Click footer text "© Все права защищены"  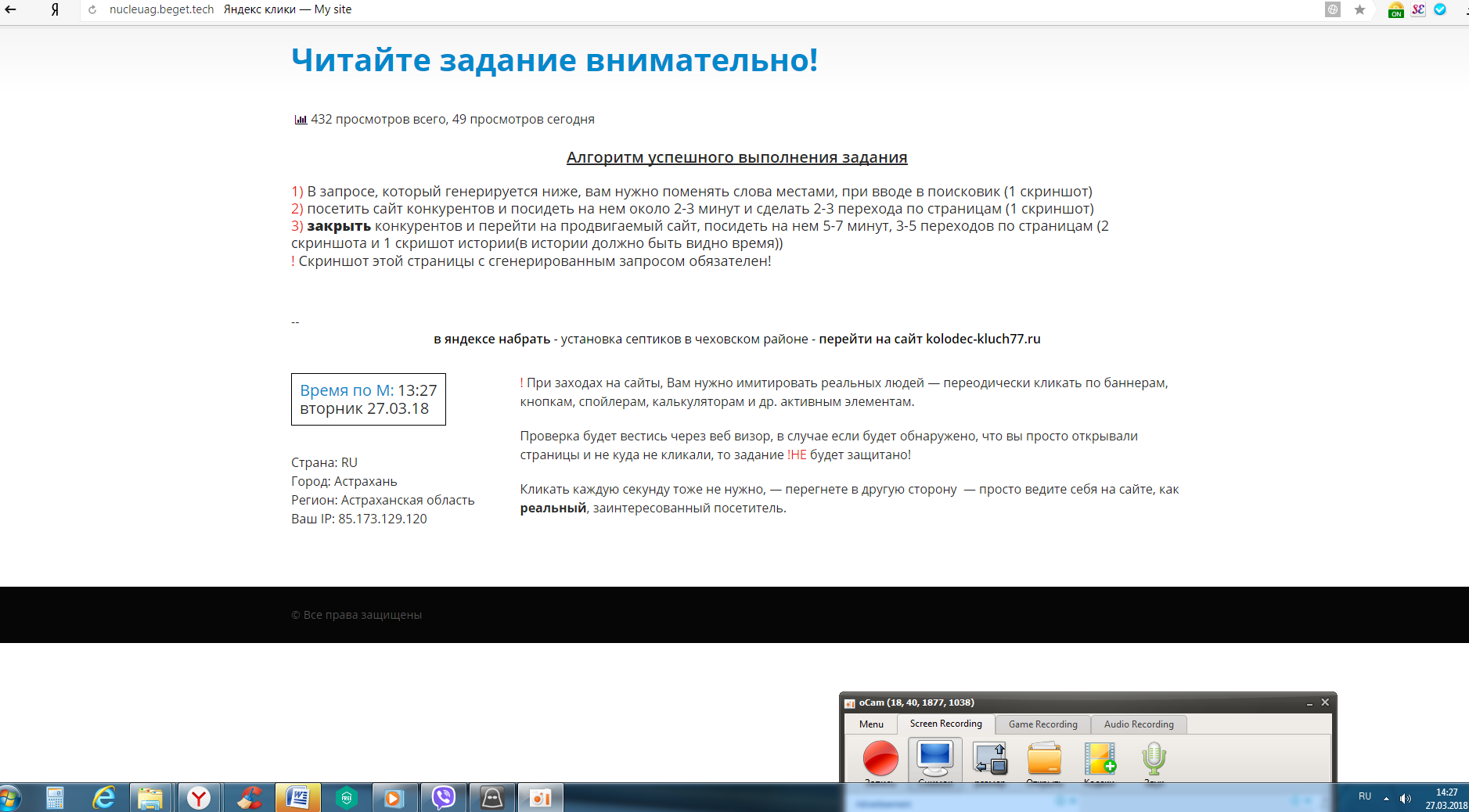pos(357,615)
